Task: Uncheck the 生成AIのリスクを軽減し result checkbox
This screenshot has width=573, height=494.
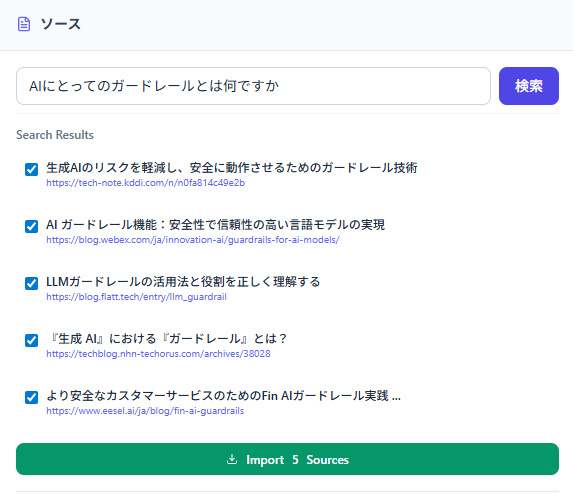Action: 31,169
